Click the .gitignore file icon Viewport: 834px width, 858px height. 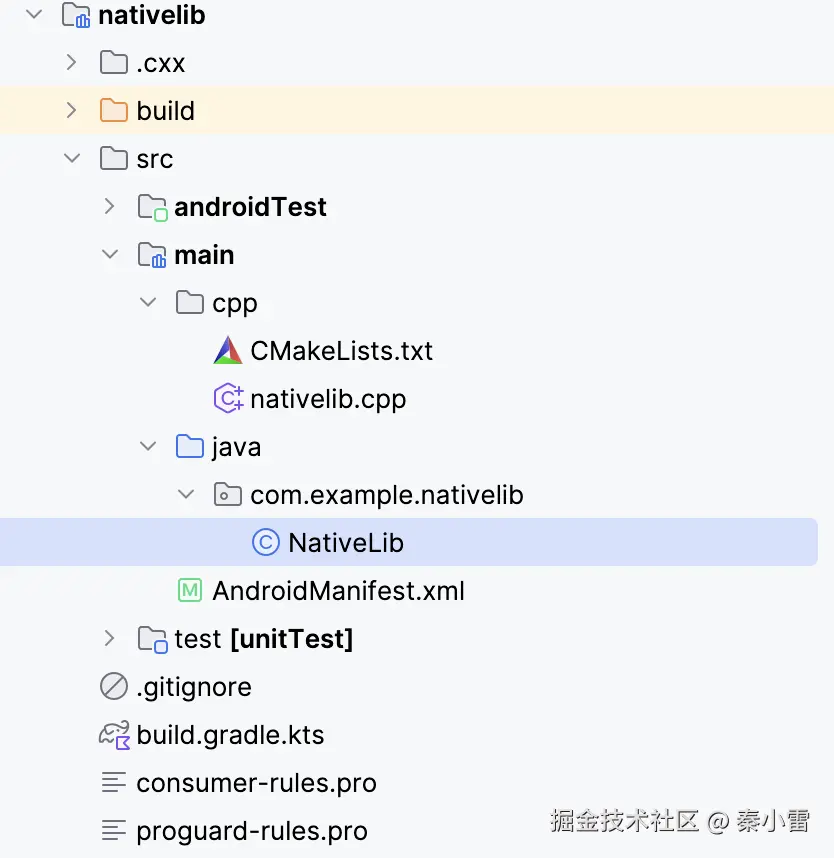click(114, 687)
